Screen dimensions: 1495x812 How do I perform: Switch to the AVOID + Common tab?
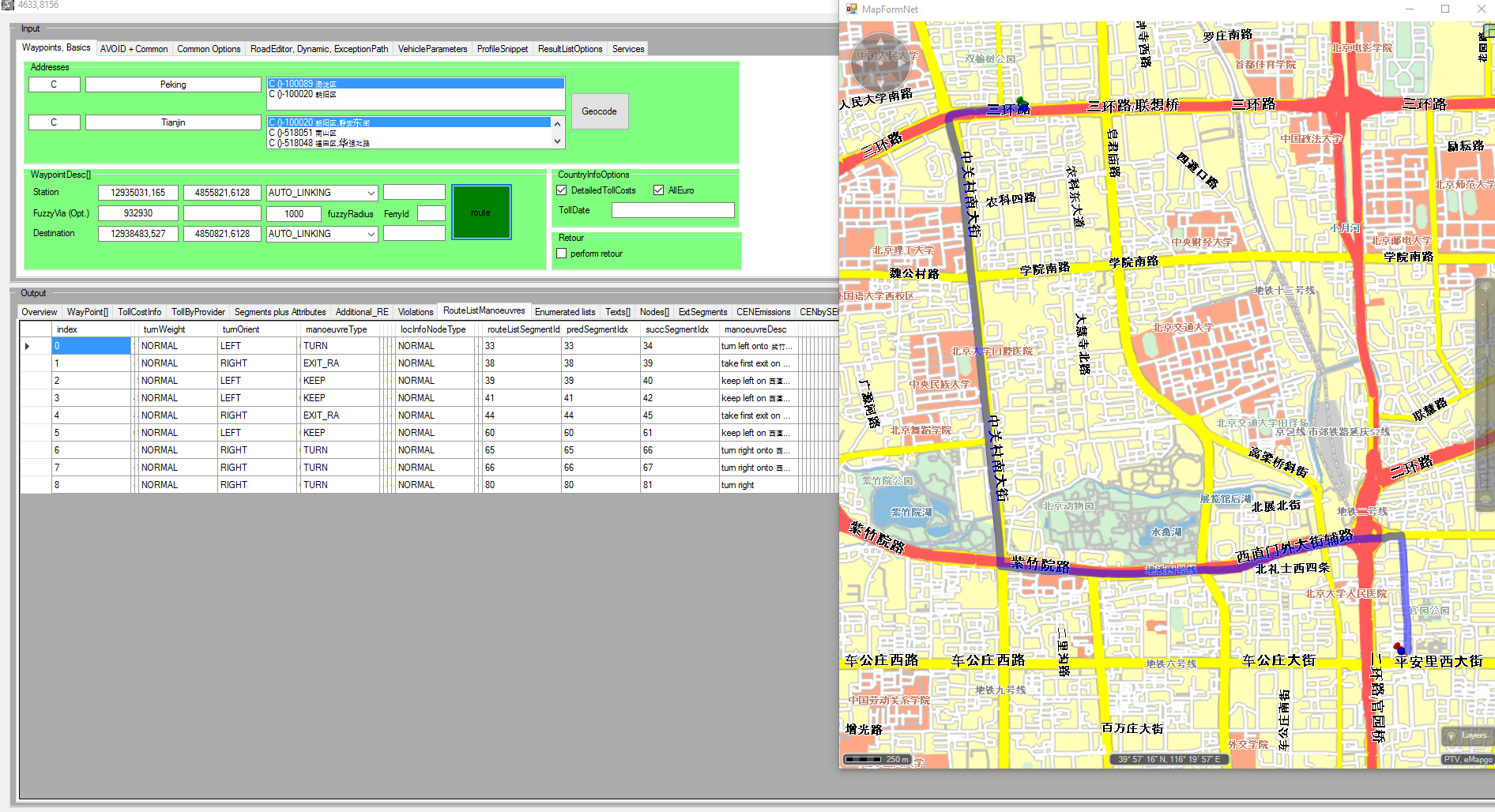(x=134, y=49)
